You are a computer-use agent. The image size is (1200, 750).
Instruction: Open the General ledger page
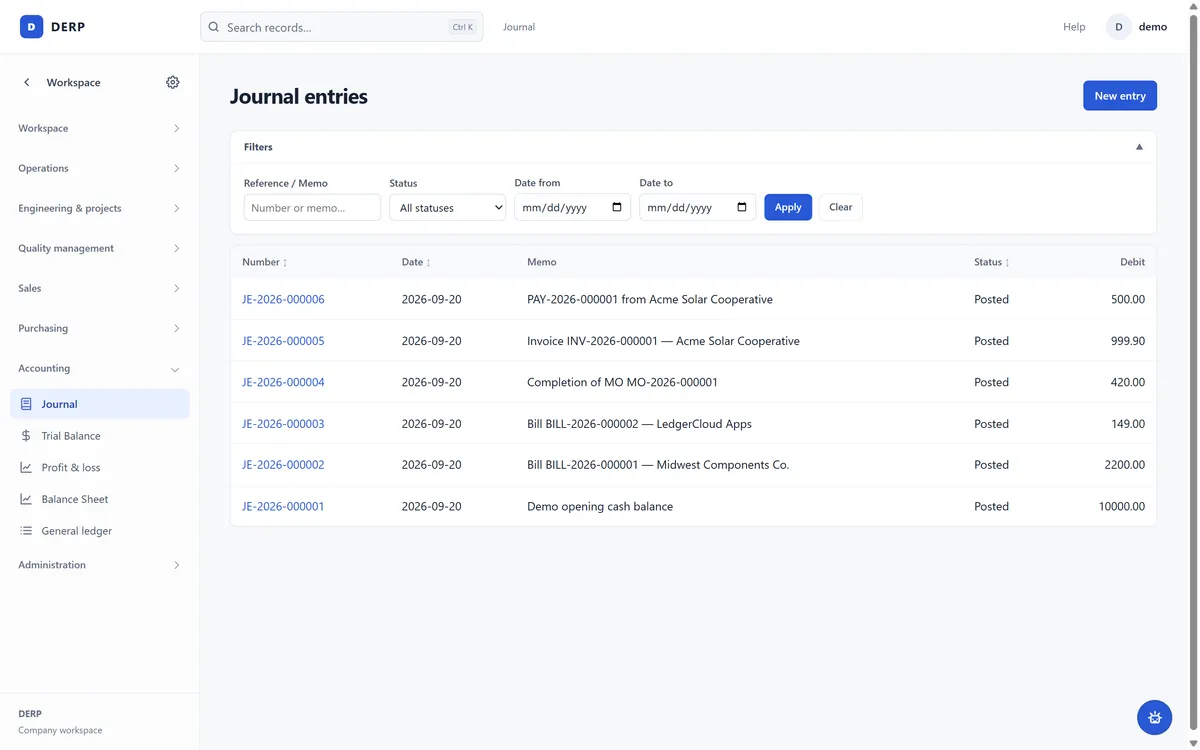[x=99, y=531]
